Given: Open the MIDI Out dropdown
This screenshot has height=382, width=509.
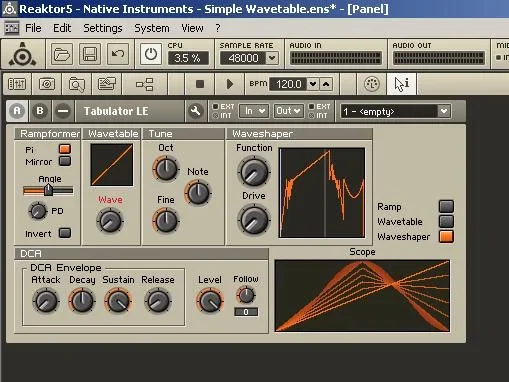Looking at the screenshot, I should (288, 111).
